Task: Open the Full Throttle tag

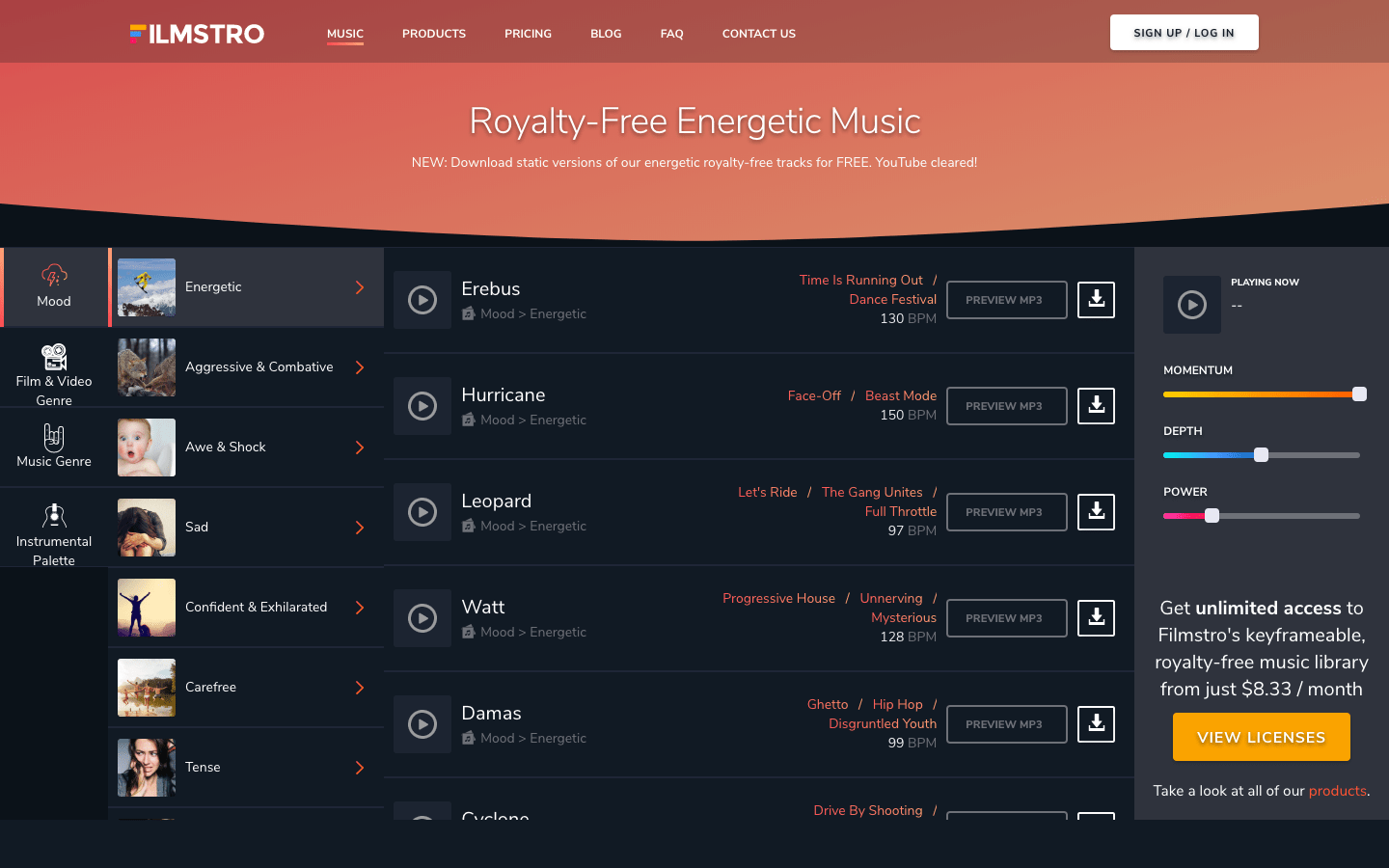Action: 901,511
